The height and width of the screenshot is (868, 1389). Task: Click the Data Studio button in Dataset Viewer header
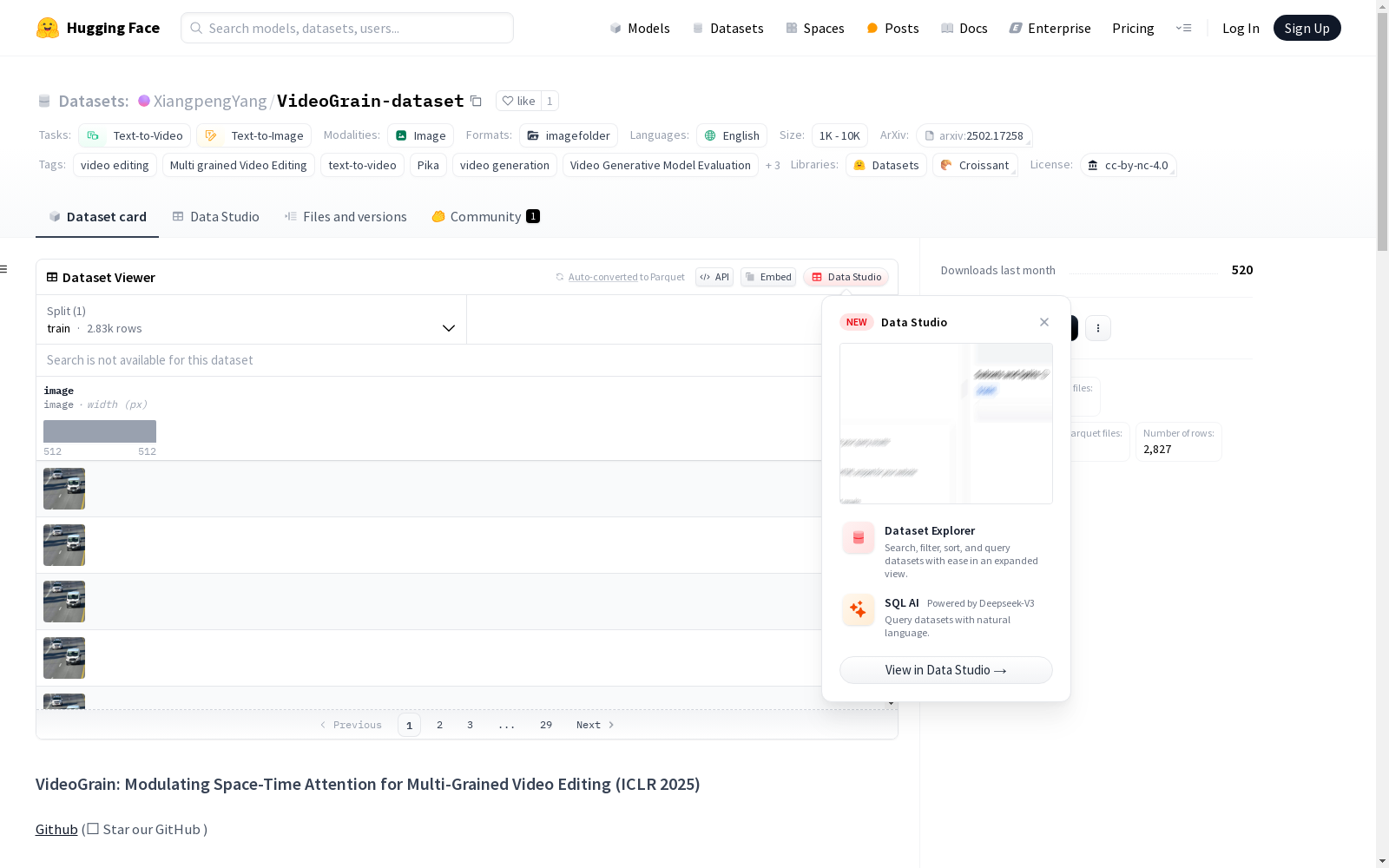coord(846,277)
